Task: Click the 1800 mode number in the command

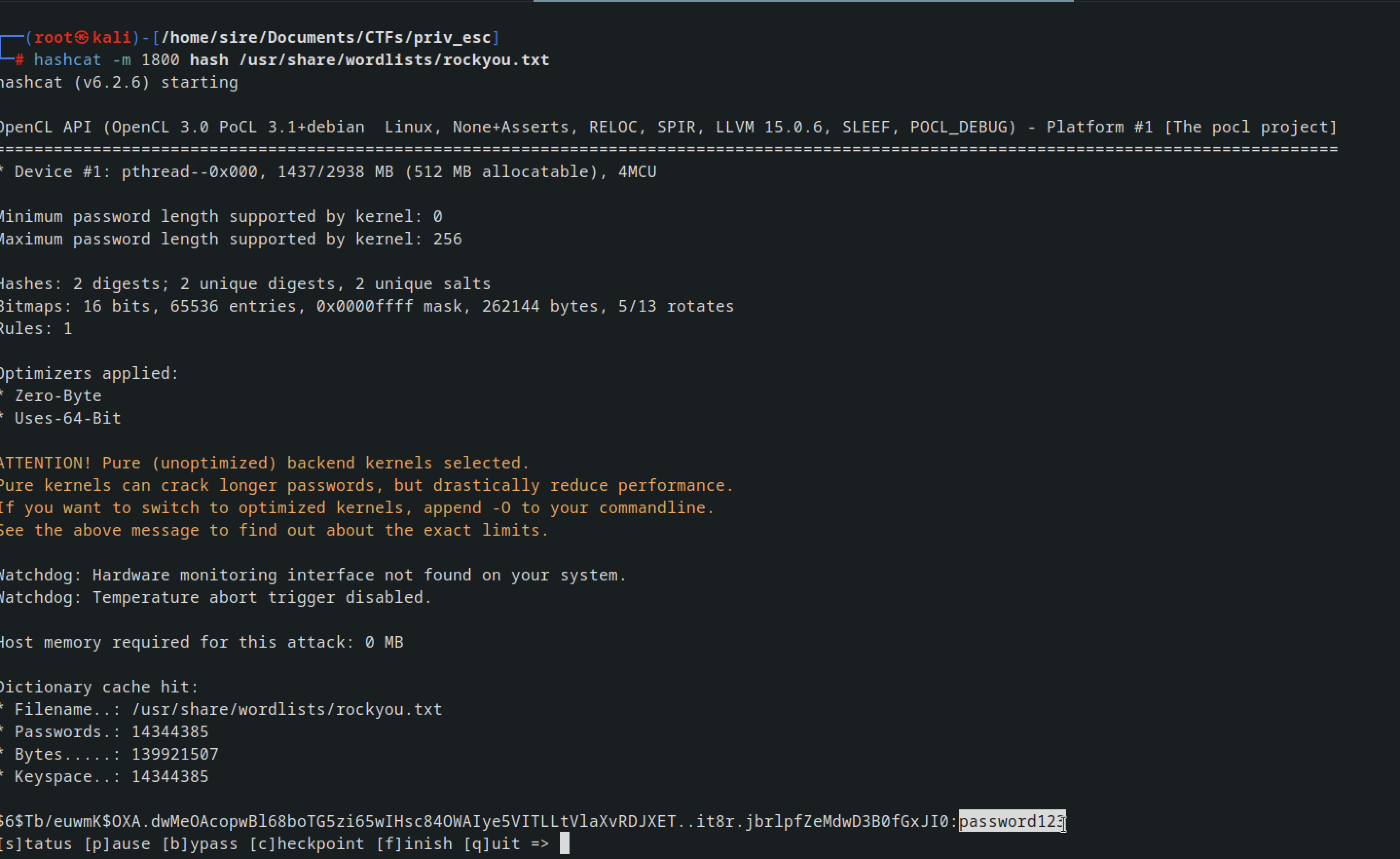Action: coord(160,60)
